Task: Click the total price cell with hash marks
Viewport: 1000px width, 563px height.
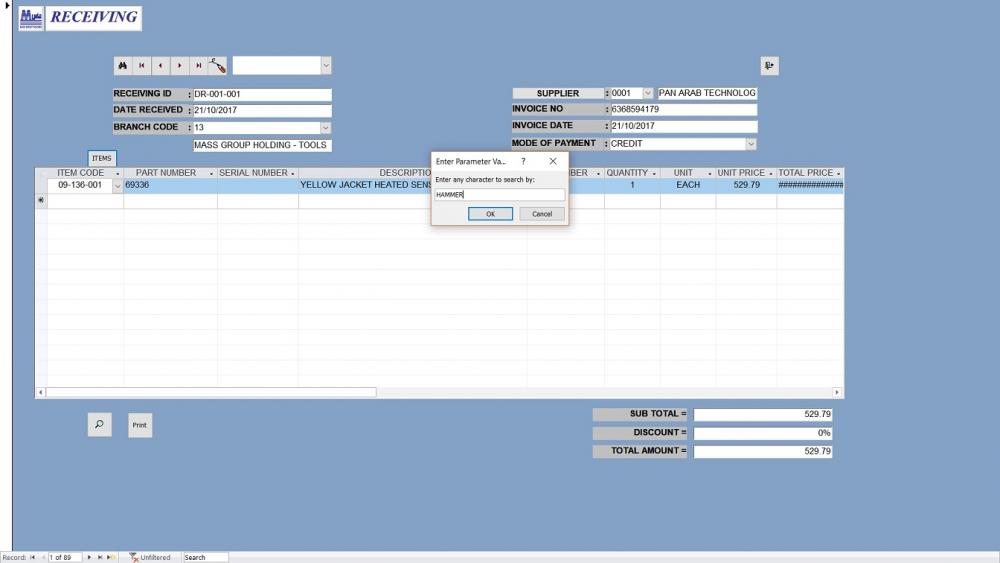Action: tap(810, 186)
